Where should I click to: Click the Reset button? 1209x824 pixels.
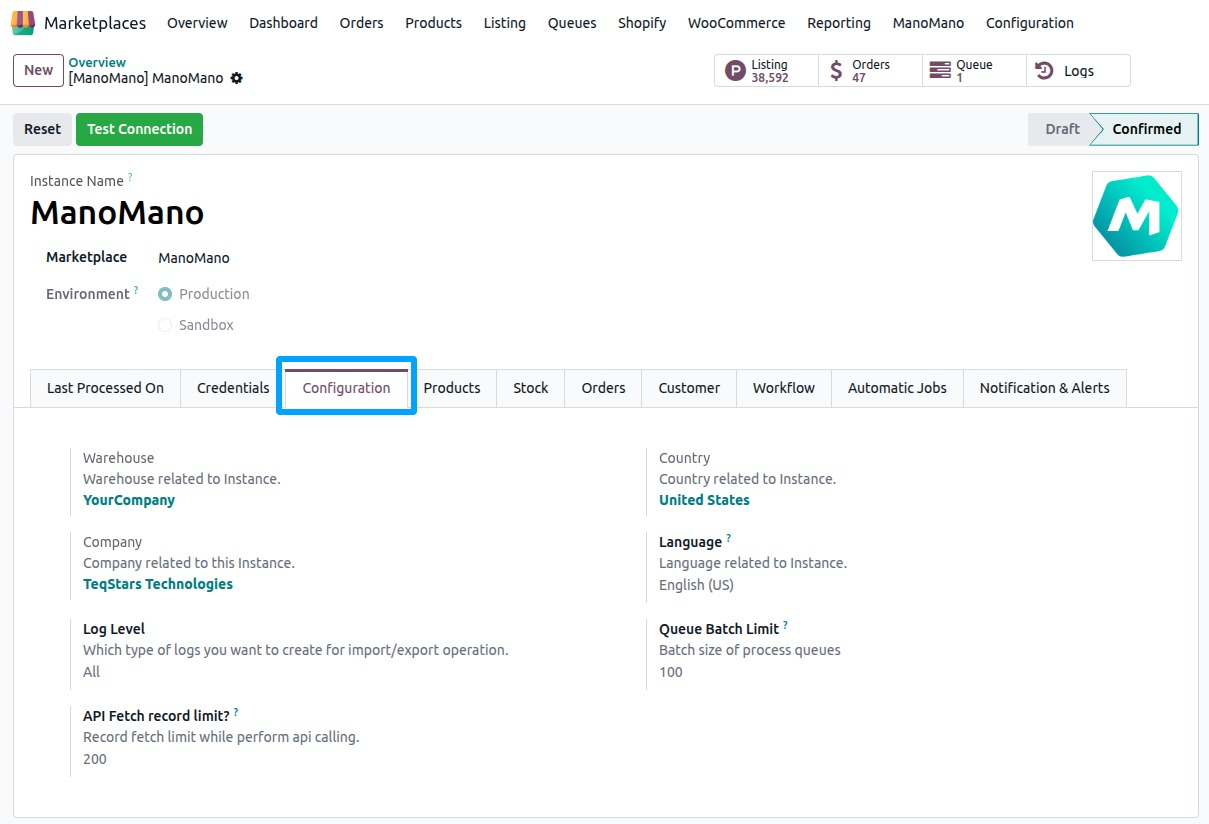(x=42, y=129)
